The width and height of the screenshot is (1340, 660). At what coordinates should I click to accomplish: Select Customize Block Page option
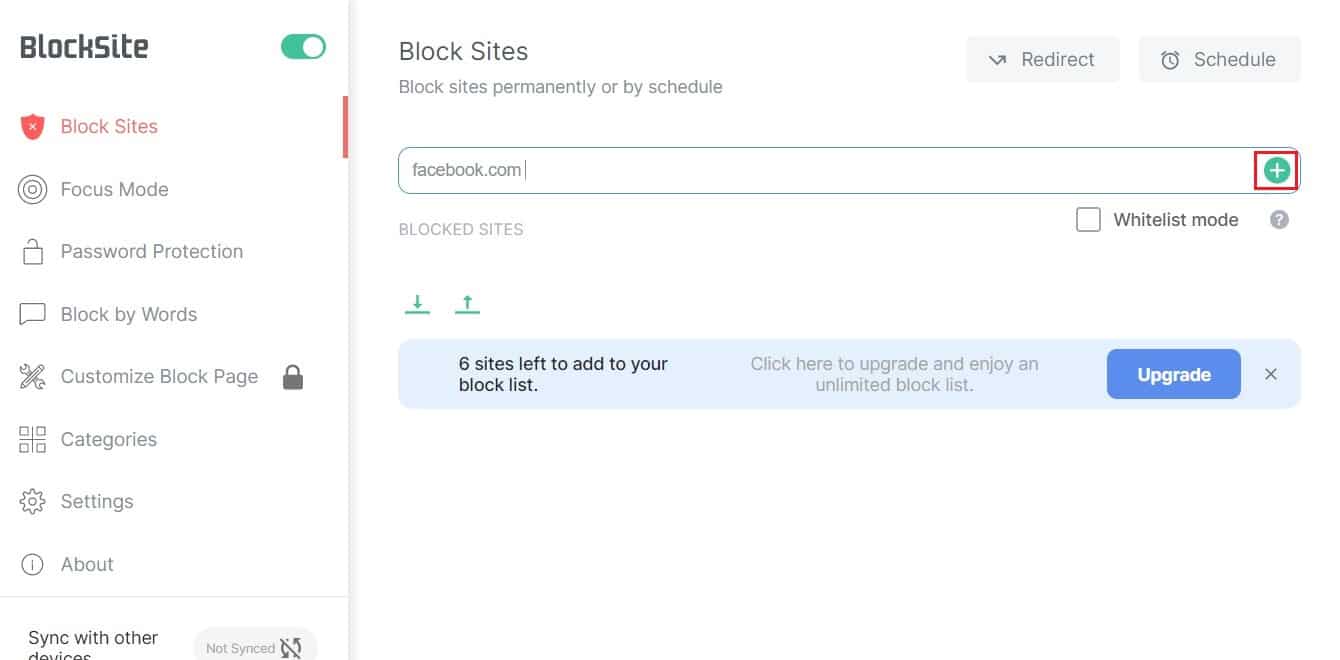159,376
